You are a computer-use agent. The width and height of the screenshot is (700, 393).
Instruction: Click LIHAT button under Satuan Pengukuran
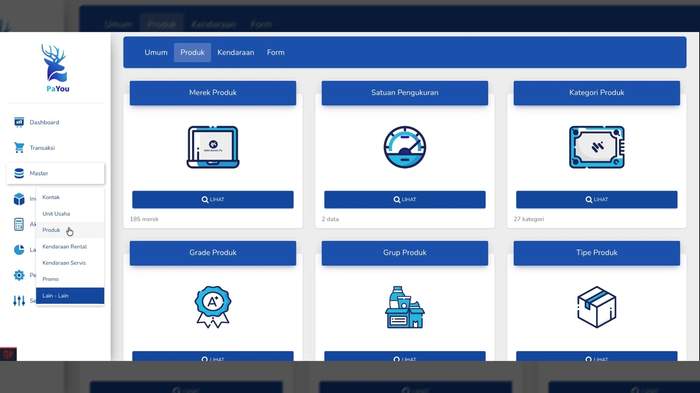pos(404,200)
